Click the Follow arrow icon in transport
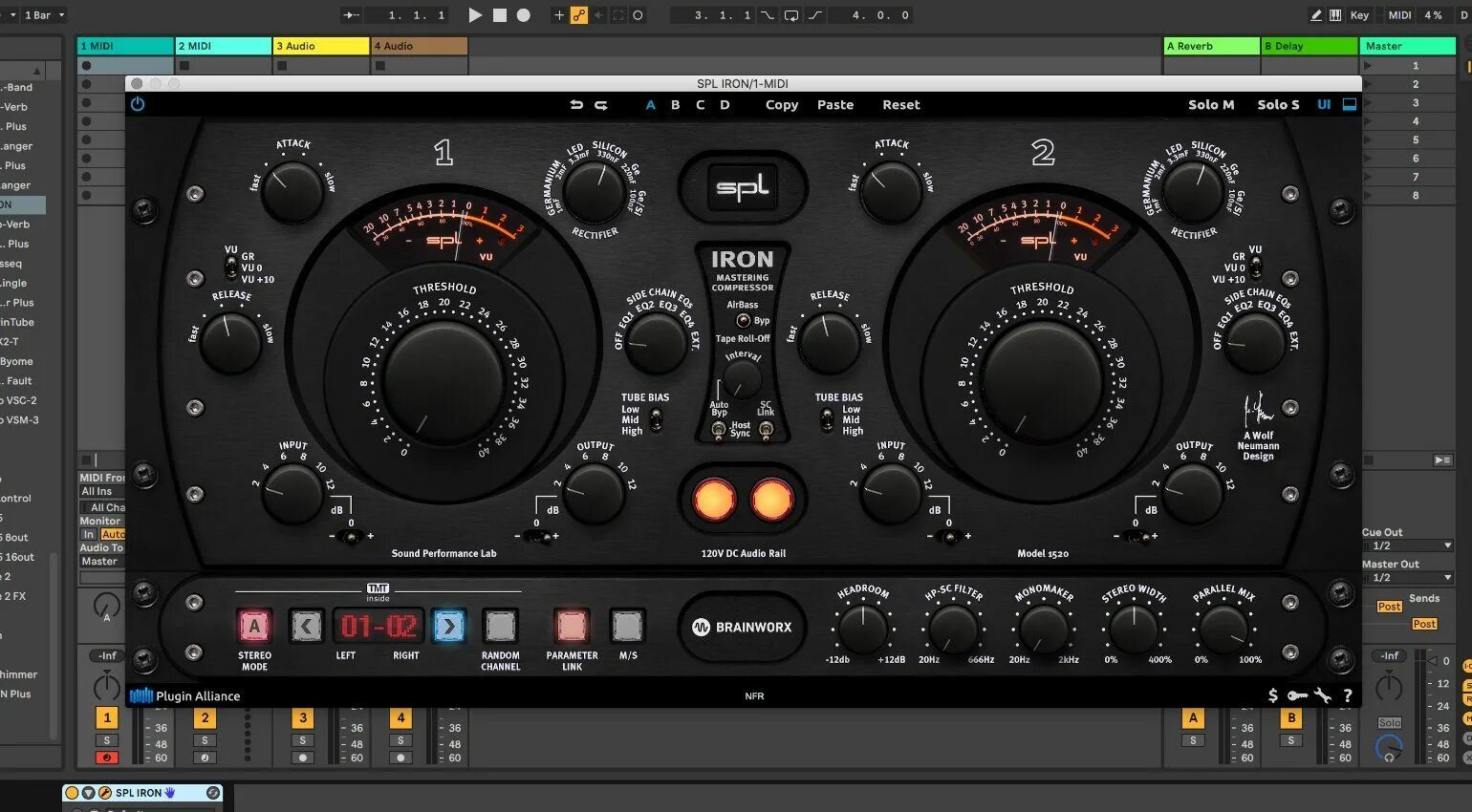The image size is (1472, 812). [x=351, y=15]
